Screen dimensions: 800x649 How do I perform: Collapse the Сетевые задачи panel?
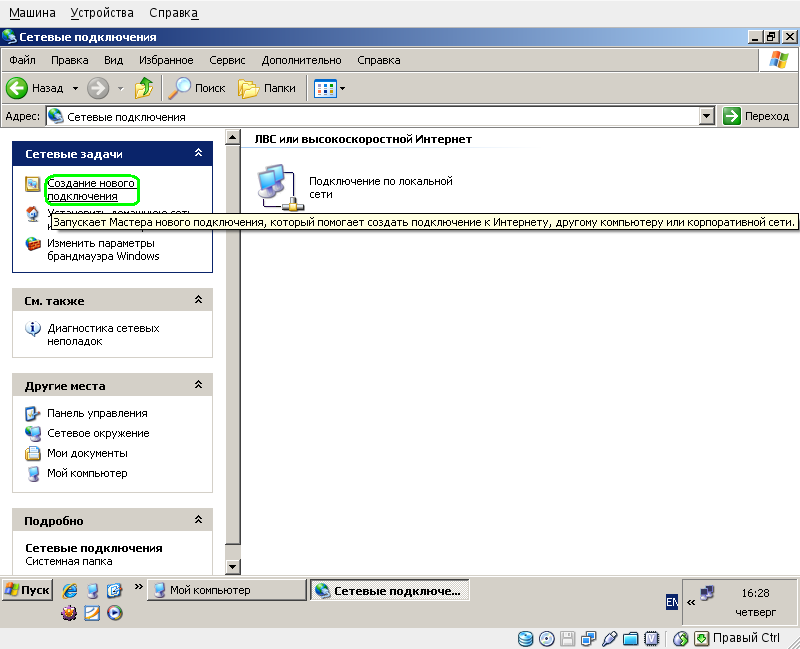(198, 153)
